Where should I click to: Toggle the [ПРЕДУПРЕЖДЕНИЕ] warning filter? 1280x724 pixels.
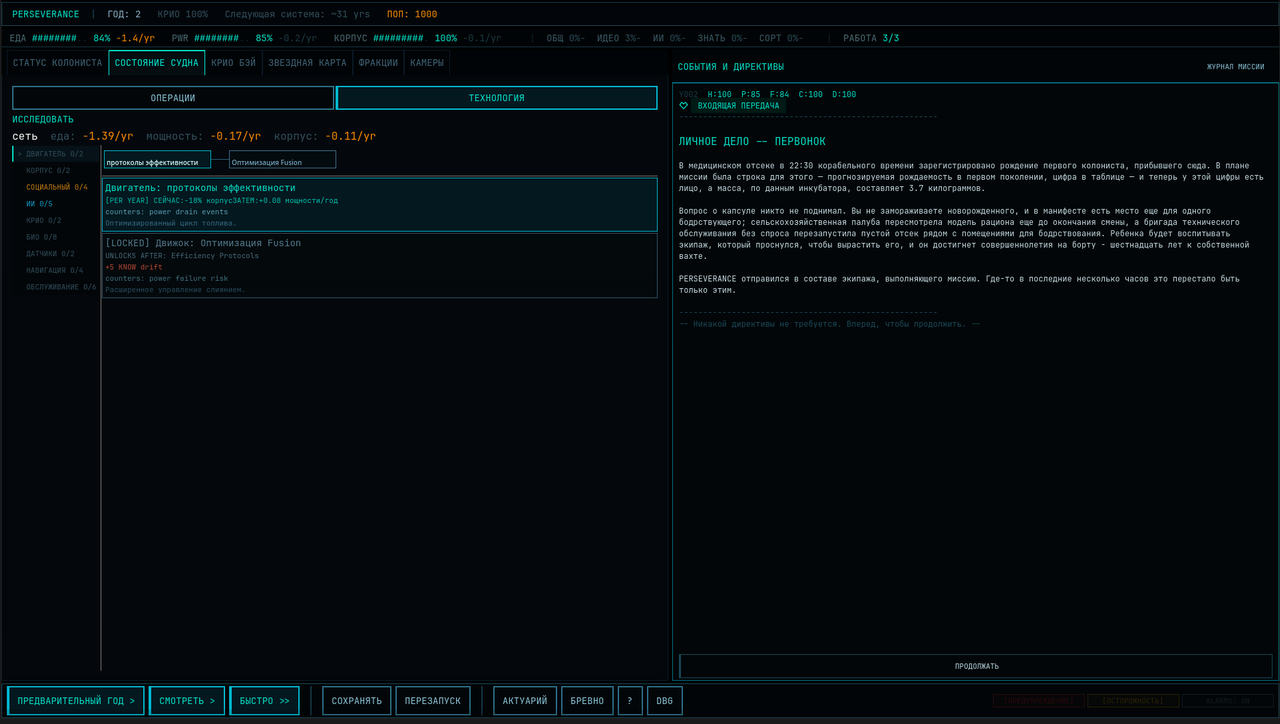[1037, 701]
